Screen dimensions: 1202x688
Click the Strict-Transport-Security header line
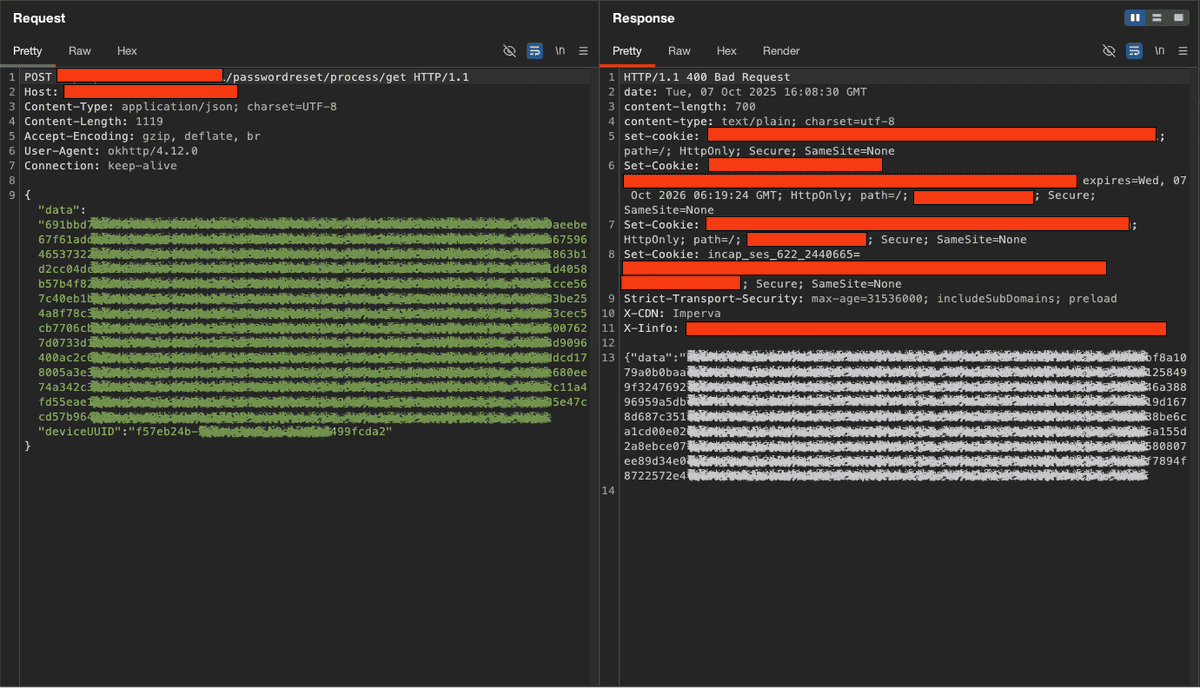coord(870,298)
